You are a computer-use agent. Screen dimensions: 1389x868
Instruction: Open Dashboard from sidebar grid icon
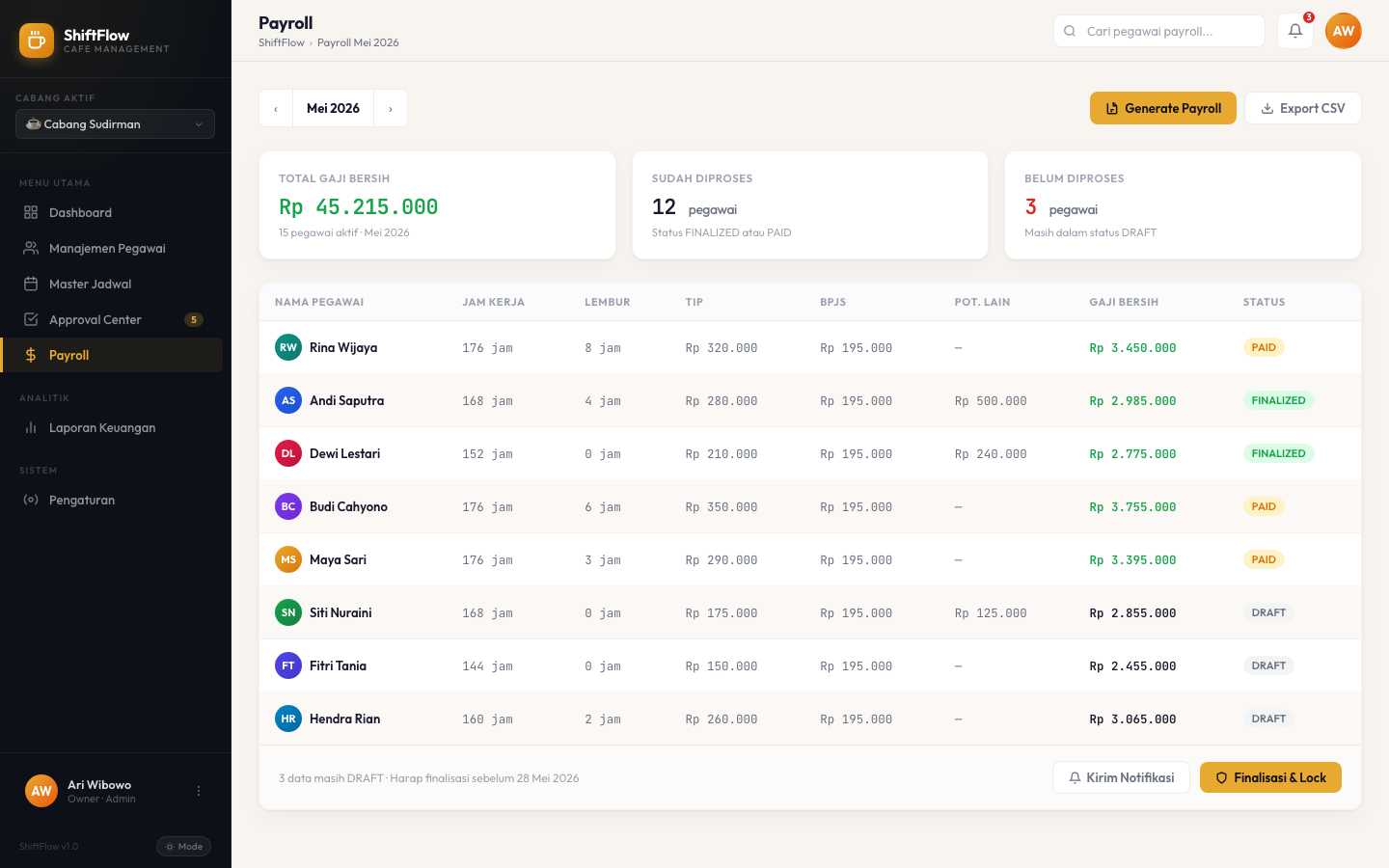31,212
